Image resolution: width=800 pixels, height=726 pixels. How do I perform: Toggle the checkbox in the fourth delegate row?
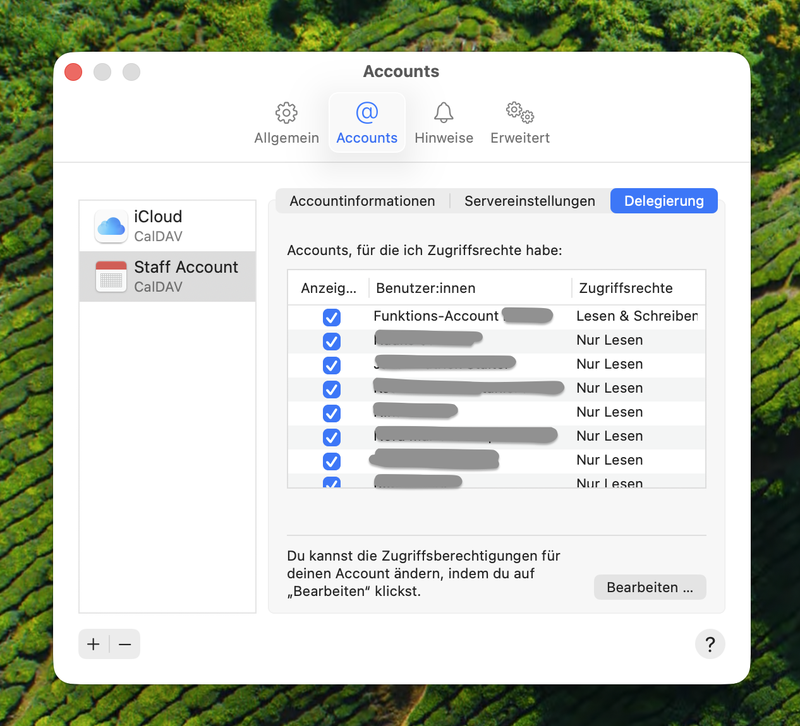click(x=332, y=389)
